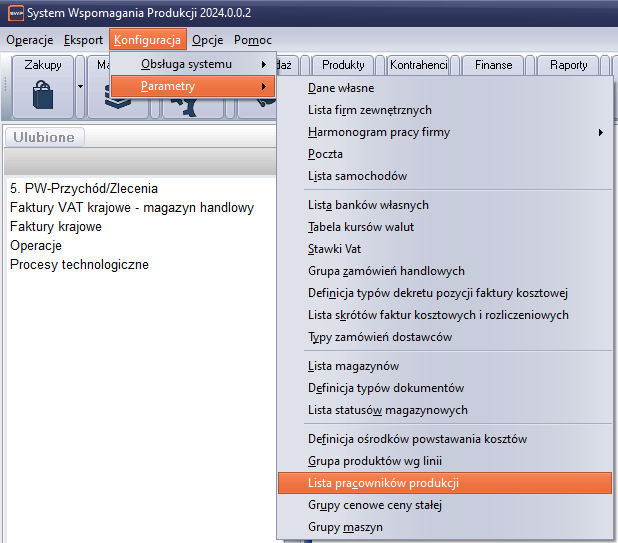The width and height of the screenshot is (618, 543).
Task: Switch to the Ulubione tab
Action: pyautogui.click(x=45, y=137)
